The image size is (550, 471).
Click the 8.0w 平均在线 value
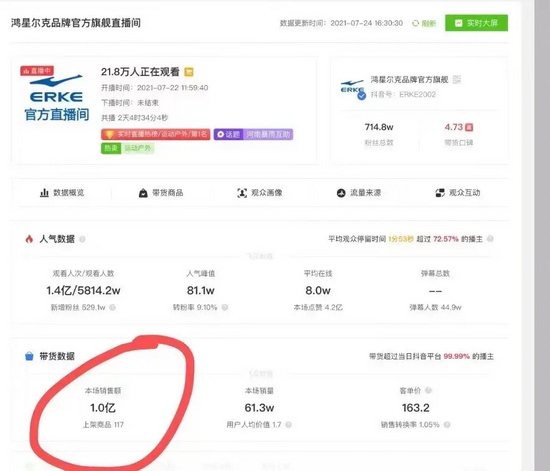tap(318, 290)
